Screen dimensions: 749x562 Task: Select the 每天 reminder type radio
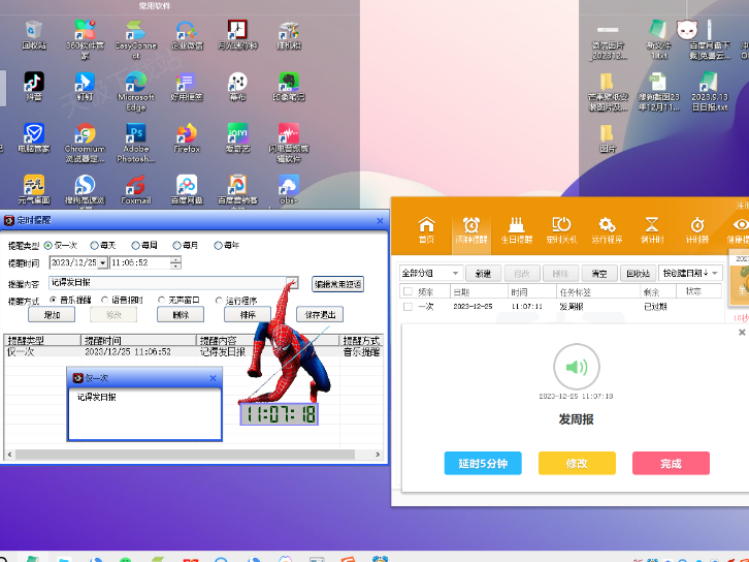(x=95, y=245)
